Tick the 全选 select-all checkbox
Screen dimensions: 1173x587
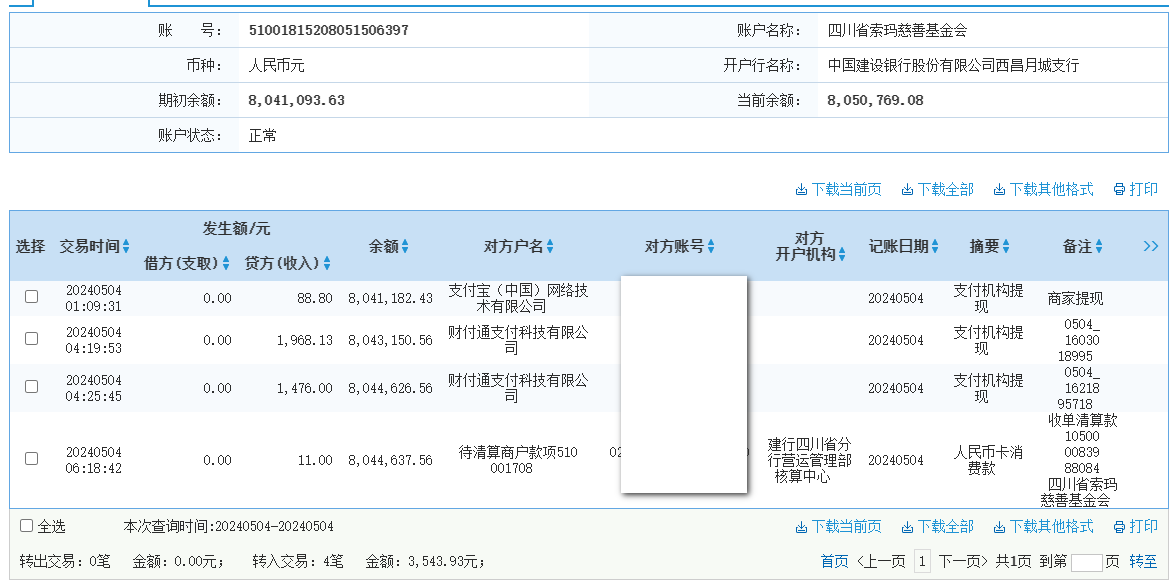pos(26,526)
